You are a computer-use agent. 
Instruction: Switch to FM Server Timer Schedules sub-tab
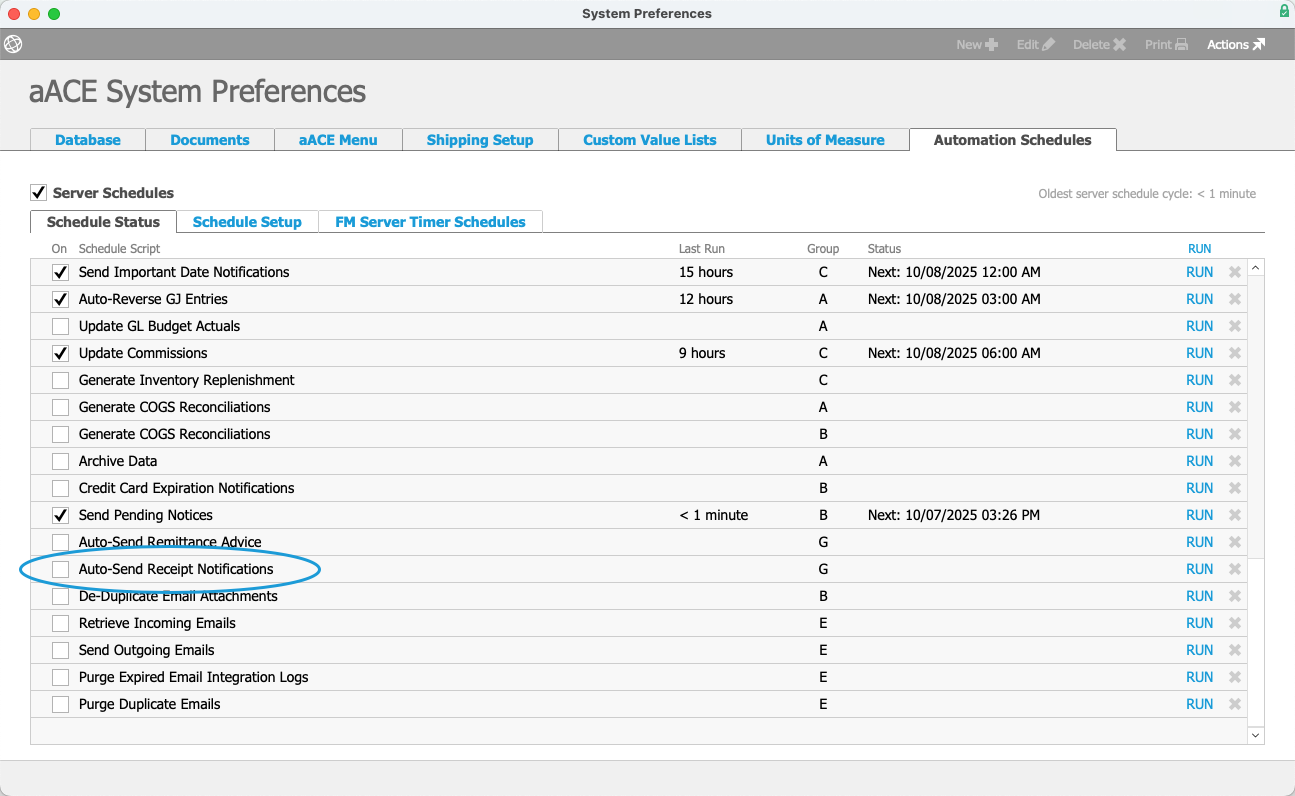point(430,222)
